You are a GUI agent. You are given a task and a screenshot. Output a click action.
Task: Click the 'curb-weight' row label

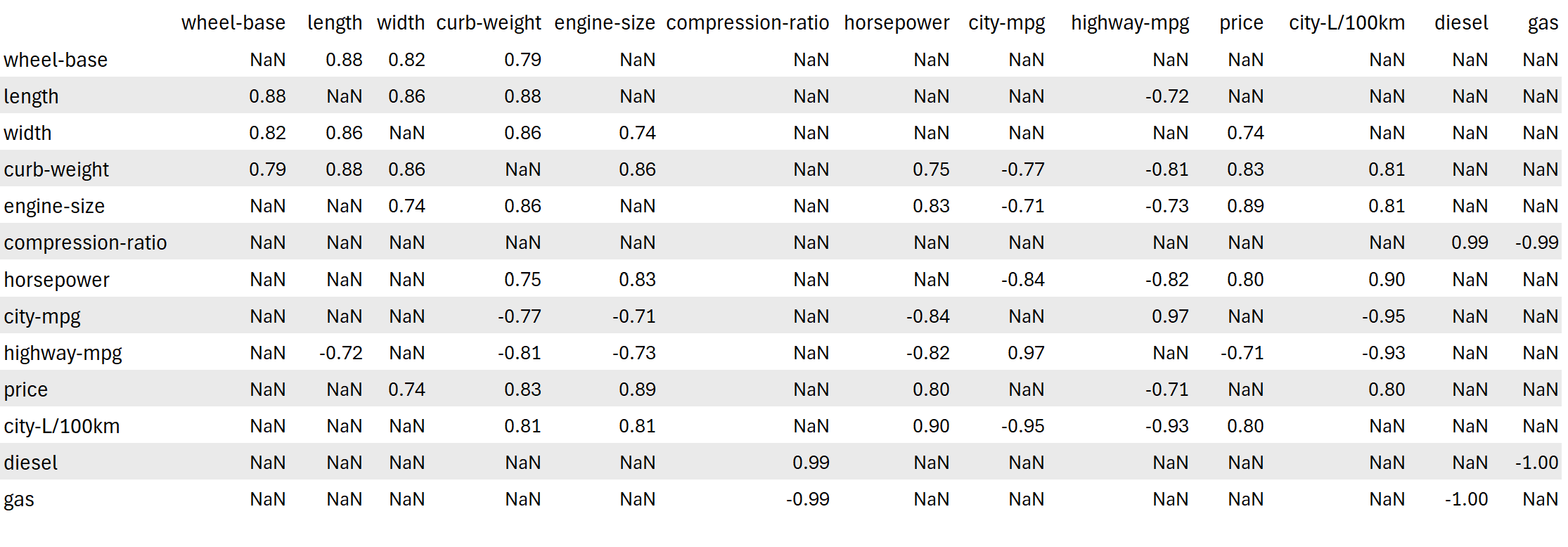coord(56,169)
